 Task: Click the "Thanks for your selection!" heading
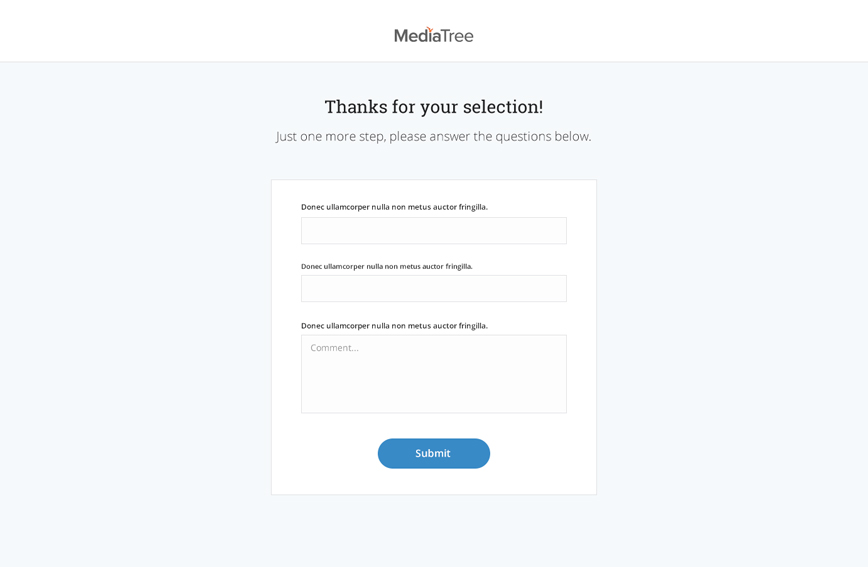click(433, 107)
